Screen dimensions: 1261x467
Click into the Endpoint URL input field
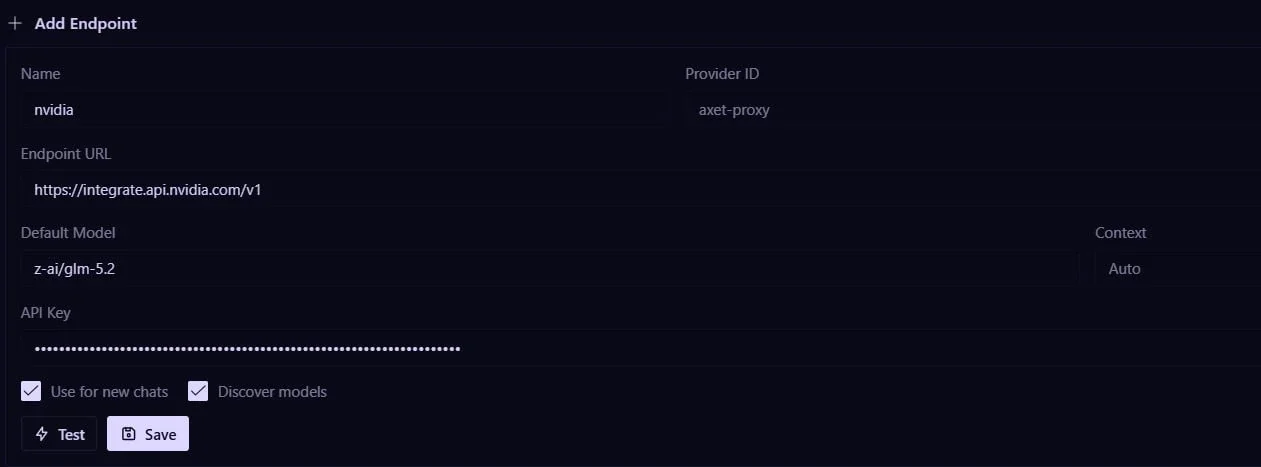(x=641, y=189)
